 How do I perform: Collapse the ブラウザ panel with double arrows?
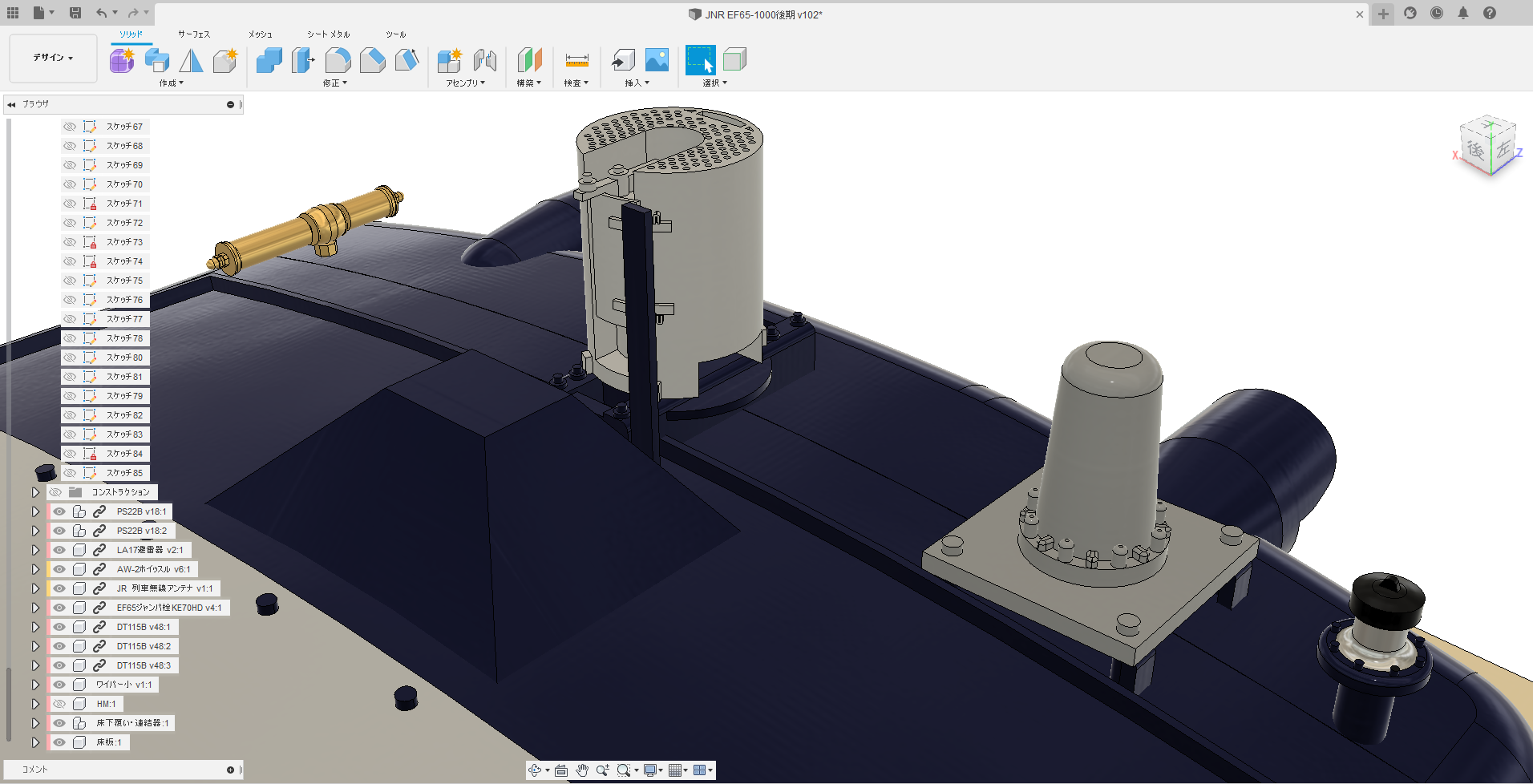[x=11, y=104]
